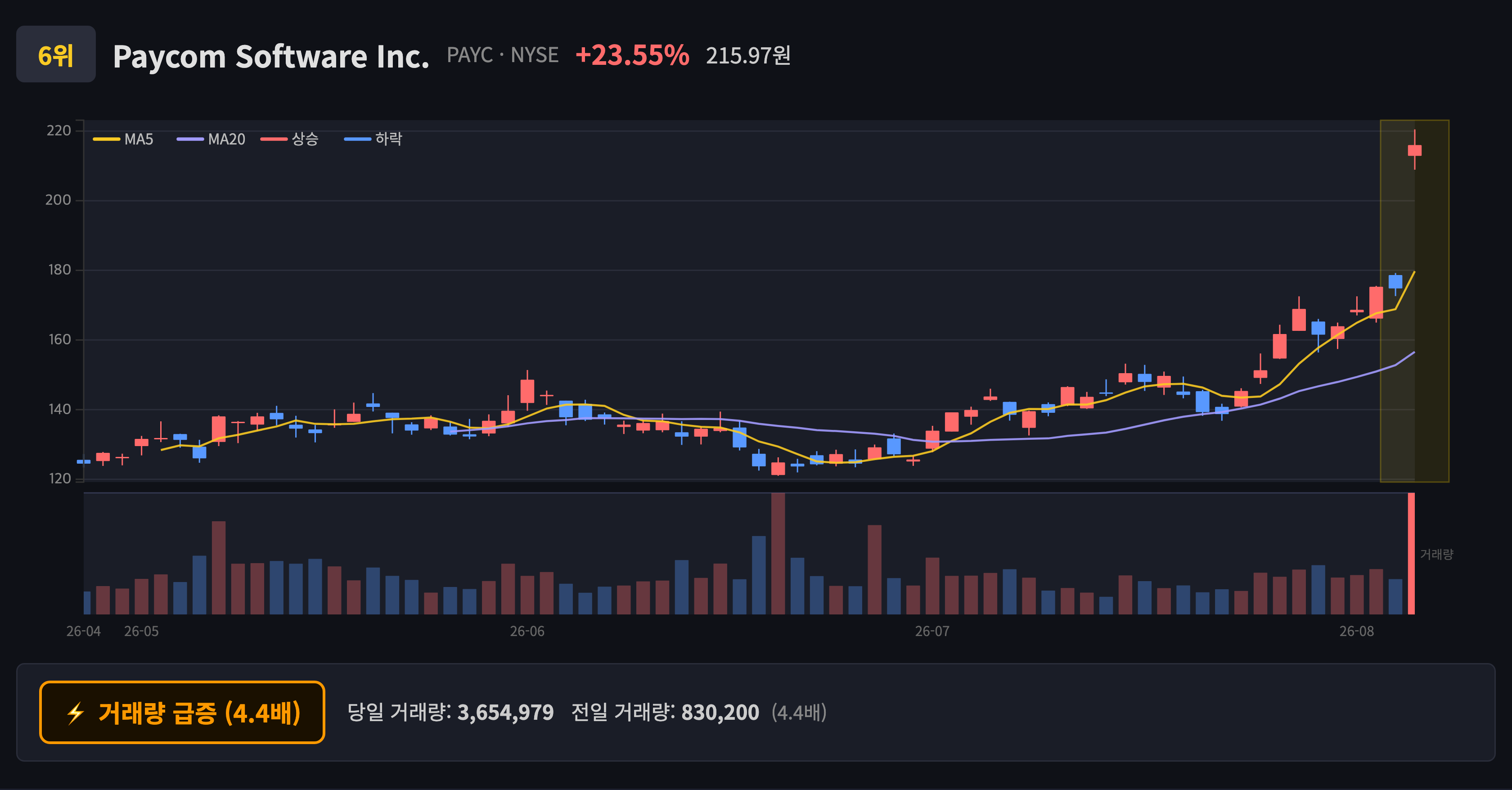This screenshot has height=790, width=1512.
Task: Click the 26-07 date axis label
Action: [932, 632]
